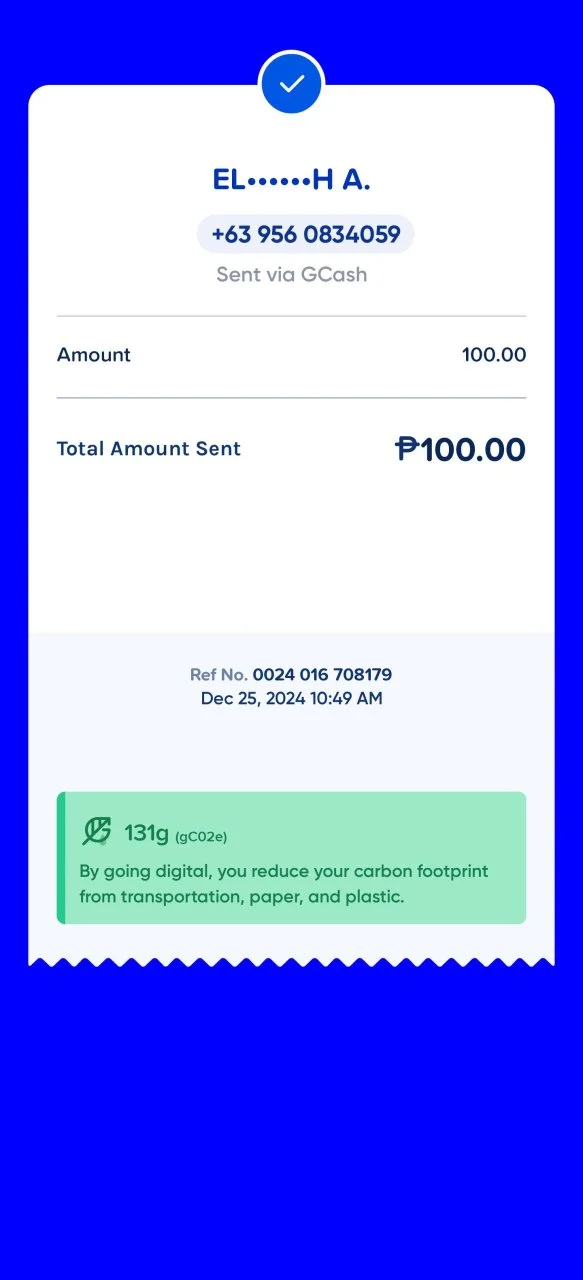The image size is (583, 1280).
Task: Click the Total Amount Sent label
Action: pyautogui.click(x=149, y=449)
